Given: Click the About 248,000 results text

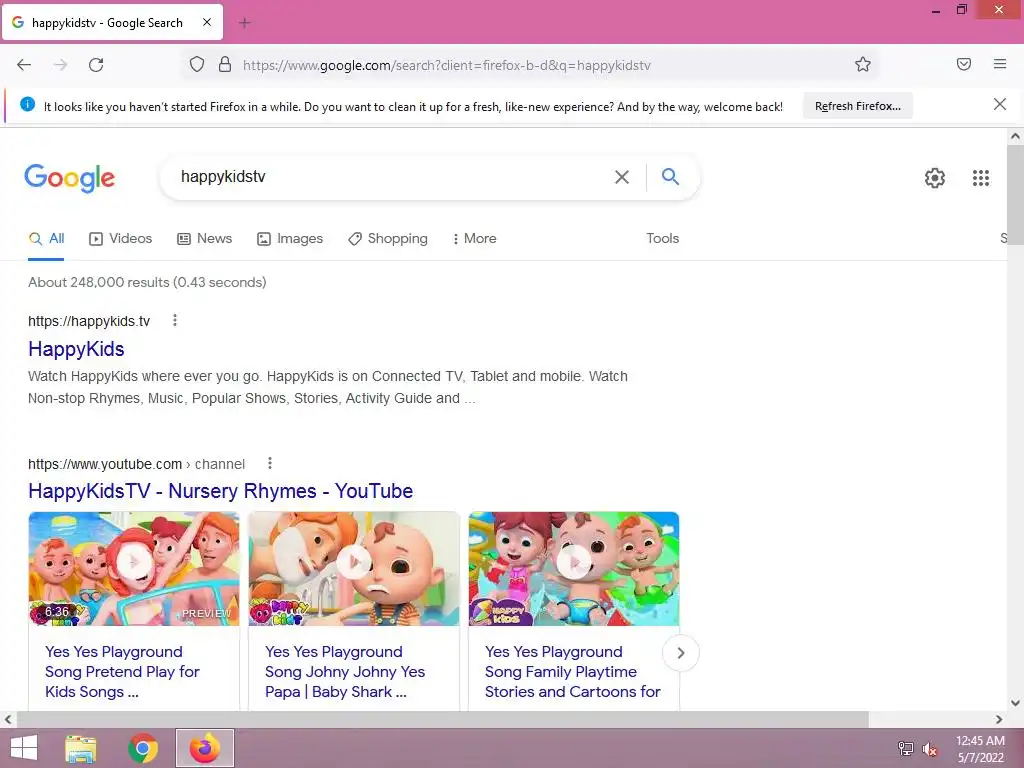Looking at the screenshot, I should [x=147, y=282].
